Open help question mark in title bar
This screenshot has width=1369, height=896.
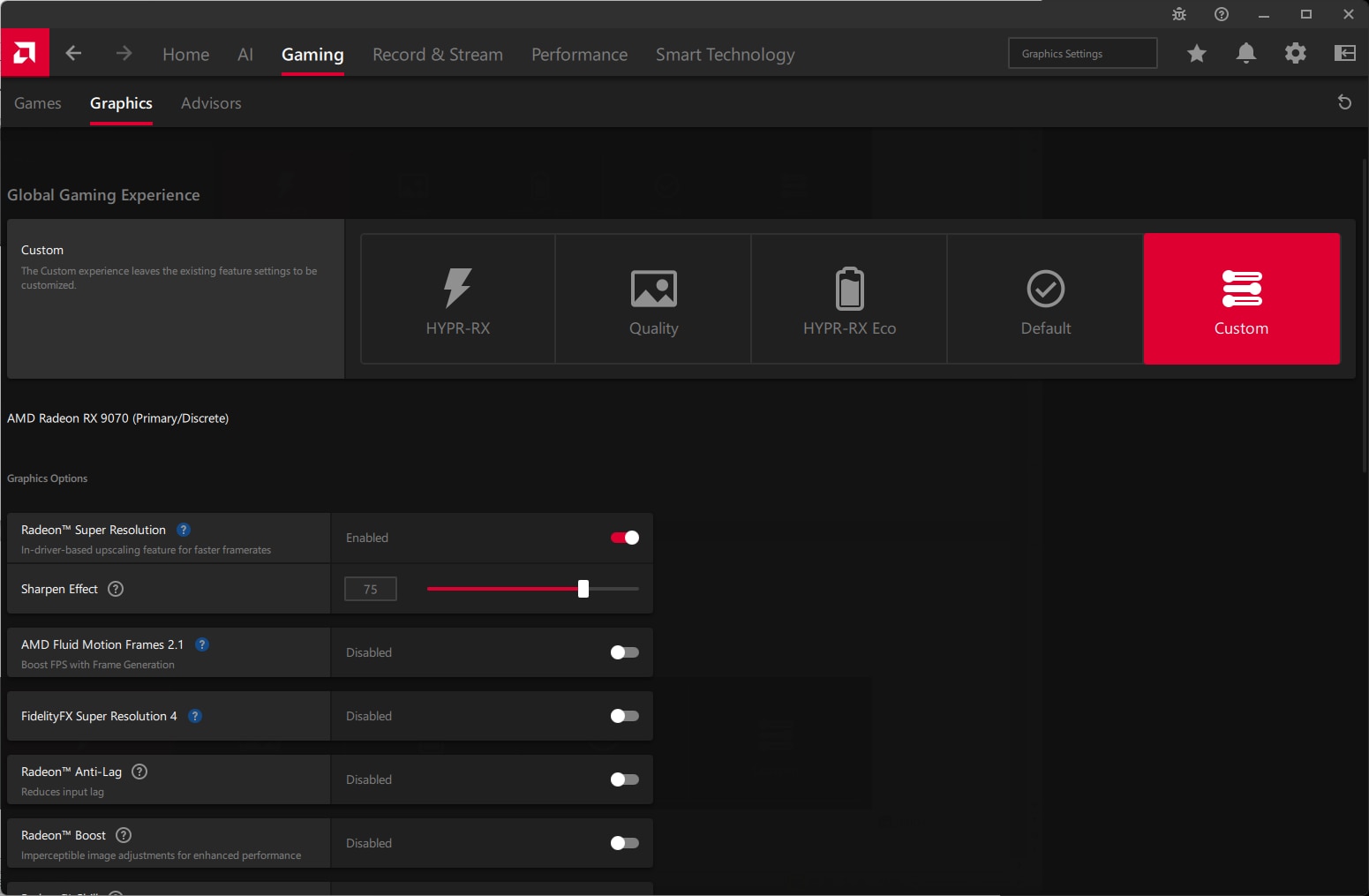1222,14
